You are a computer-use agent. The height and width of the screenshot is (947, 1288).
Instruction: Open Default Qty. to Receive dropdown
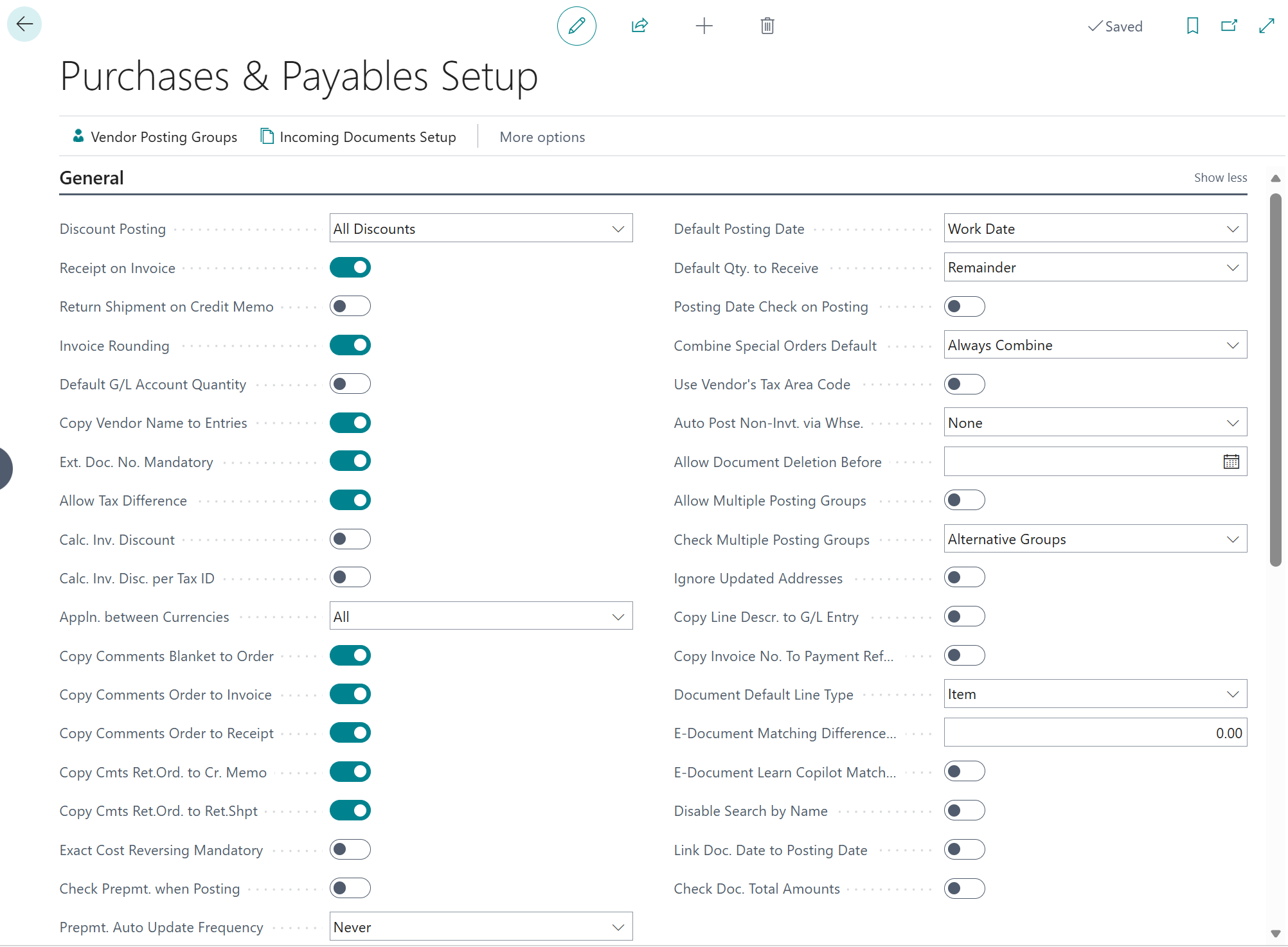pyautogui.click(x=1095, y=267)
